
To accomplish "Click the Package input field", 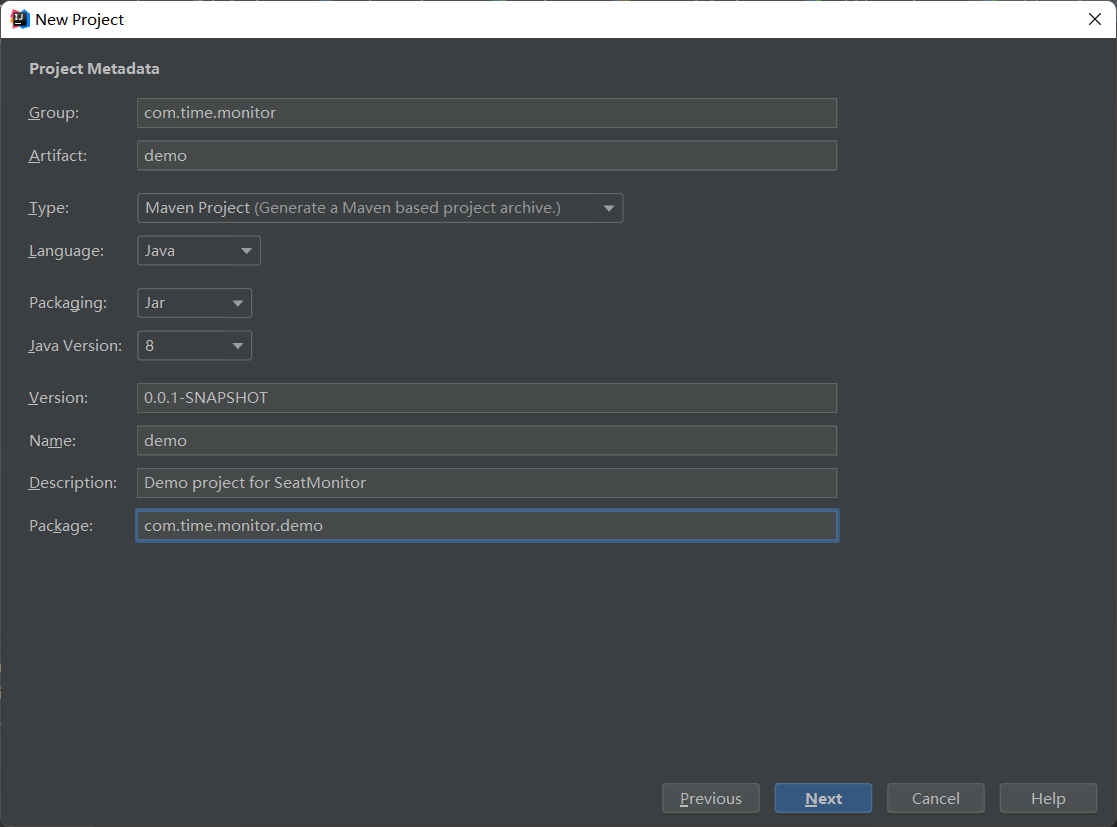I will [x=486, y=526].
